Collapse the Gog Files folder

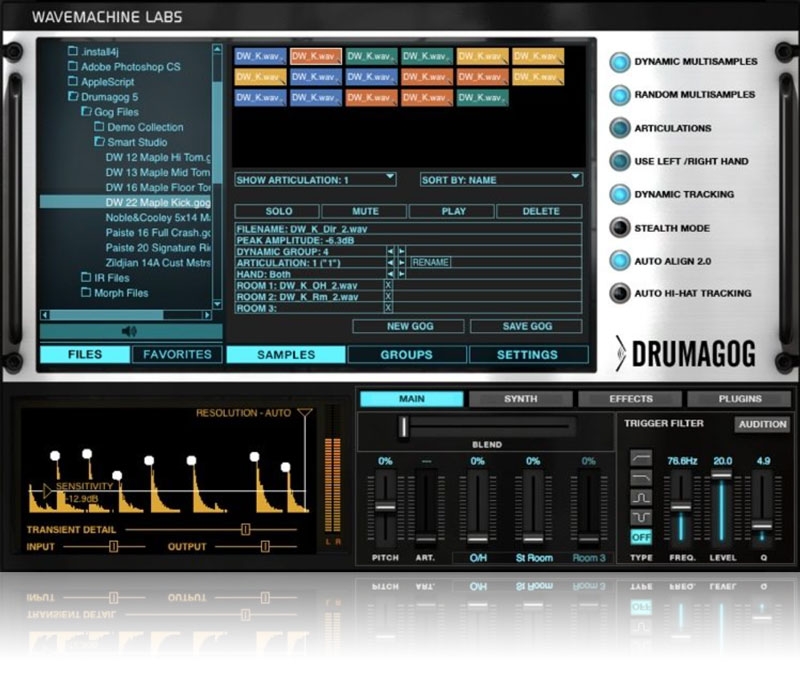pos(86,111)
